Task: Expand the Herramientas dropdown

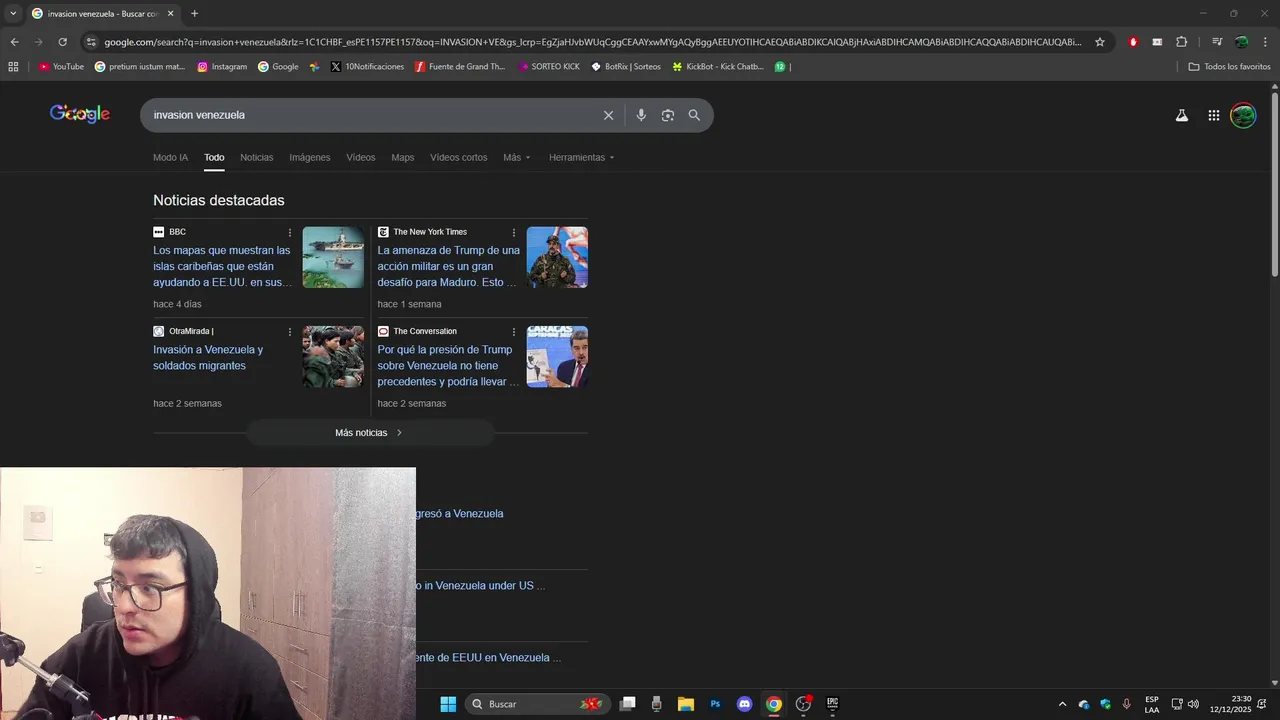Action: pyautogui.click(x=582, y=157)
